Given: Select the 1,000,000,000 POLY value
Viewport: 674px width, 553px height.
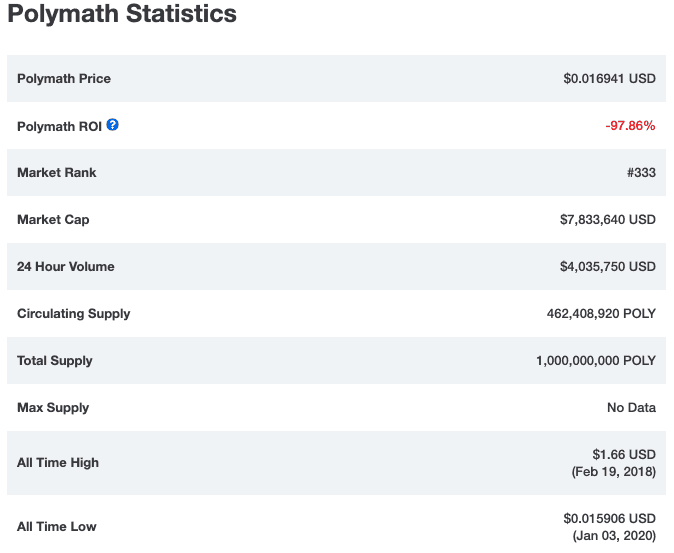Looking at the screenshot, I should [595, 361].
